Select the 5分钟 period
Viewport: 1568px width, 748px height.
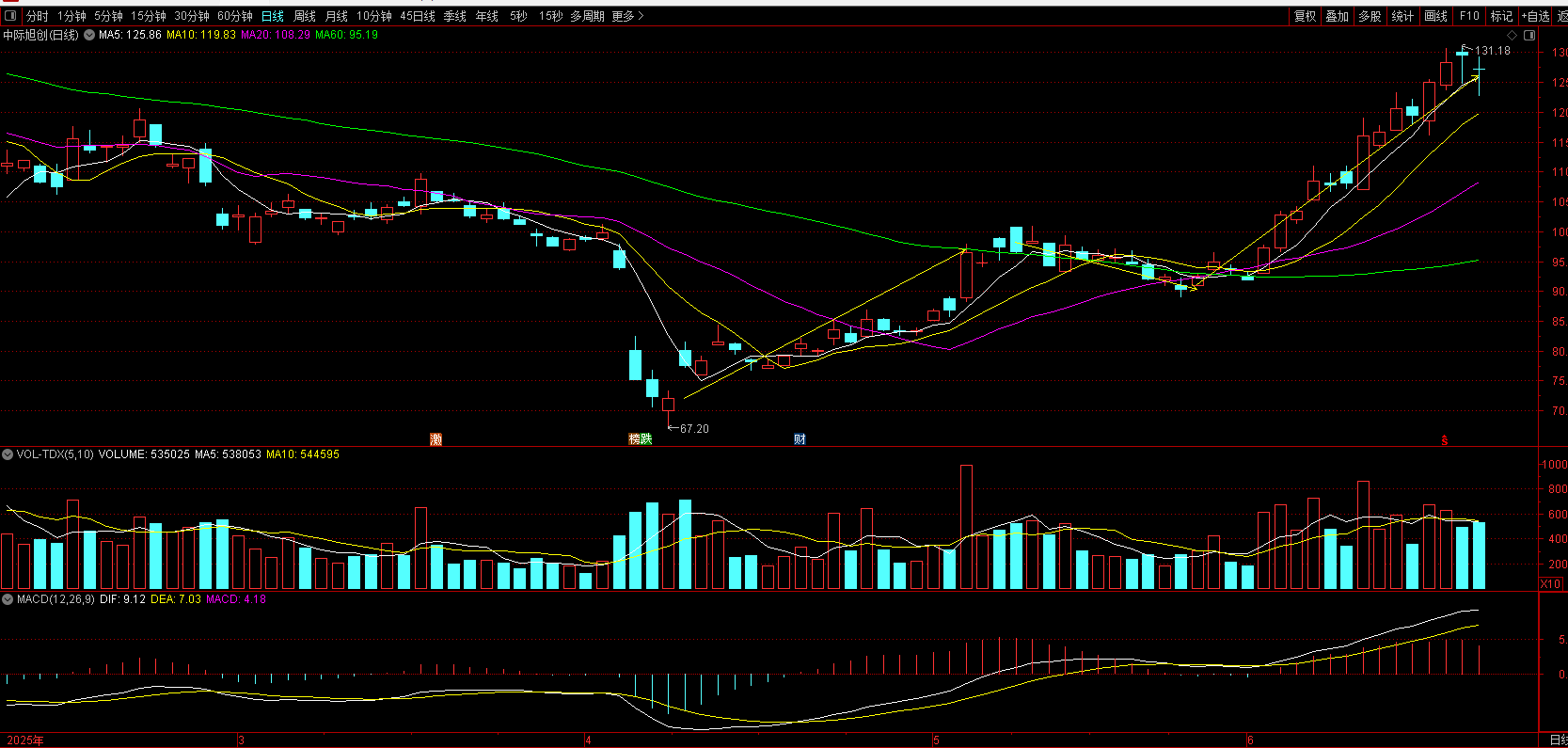(108, 16)
